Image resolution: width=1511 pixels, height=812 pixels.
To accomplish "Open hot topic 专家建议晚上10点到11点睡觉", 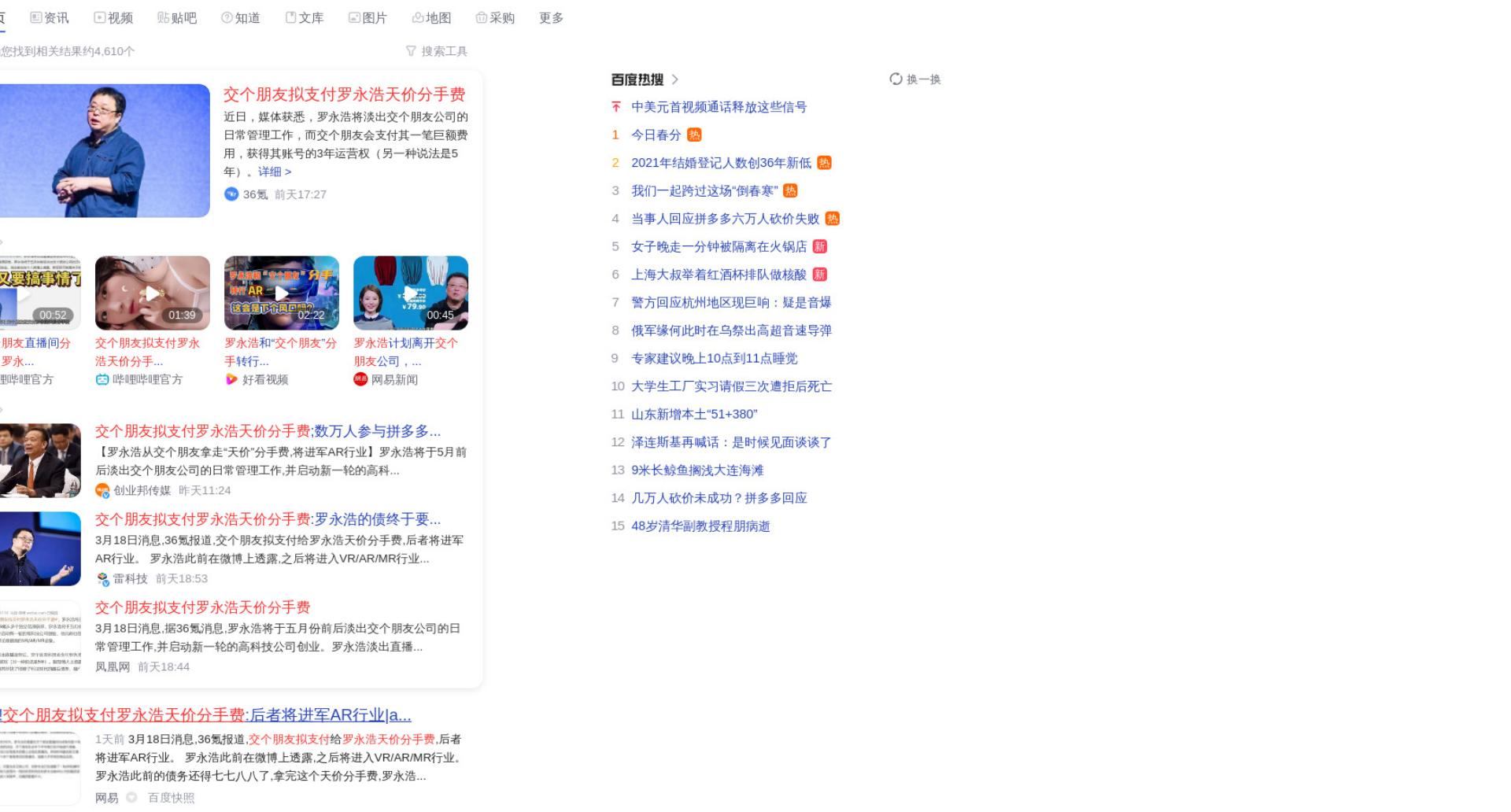I will [x=715, y=358].
